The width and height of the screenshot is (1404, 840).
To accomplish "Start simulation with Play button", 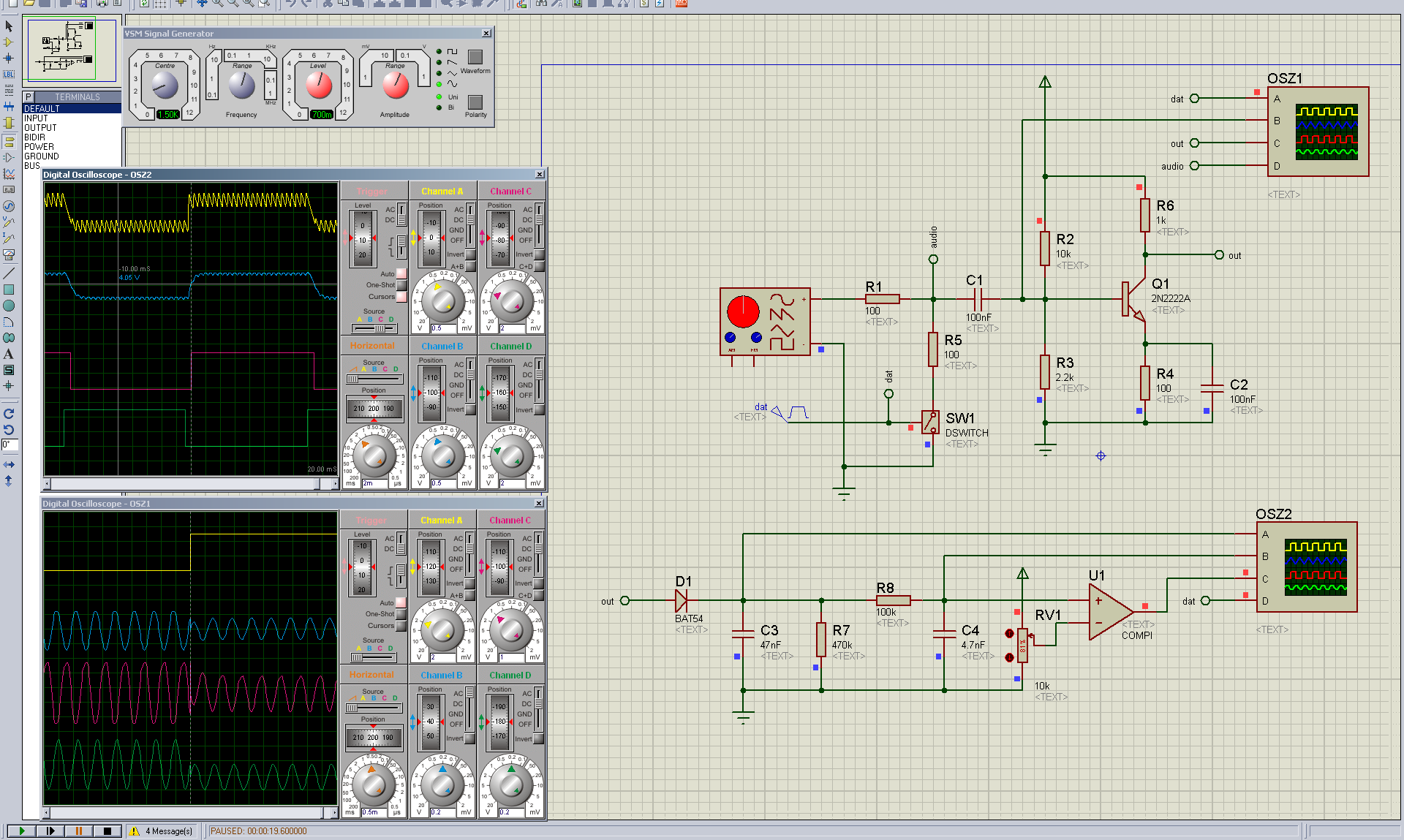I will tap(21, 831).
